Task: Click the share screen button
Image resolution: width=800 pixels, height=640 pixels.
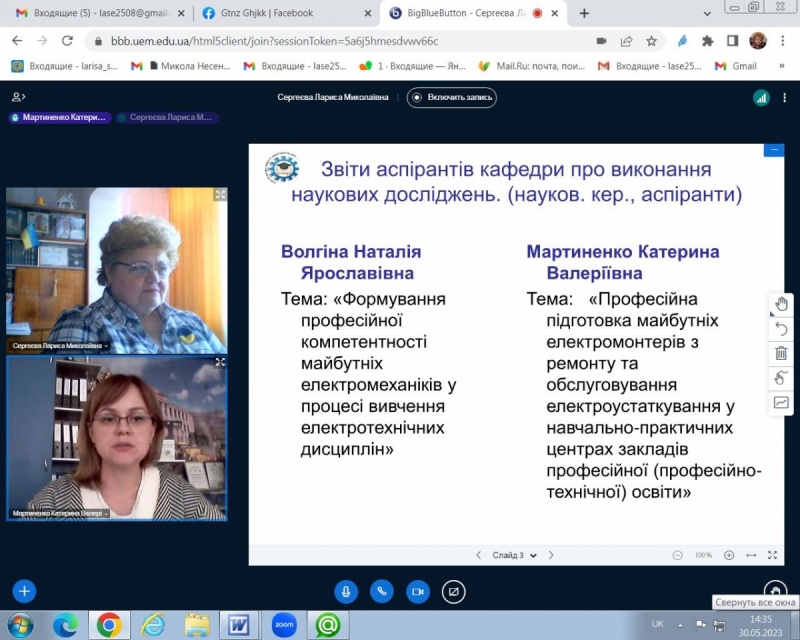Action: (x=453, y=591)
